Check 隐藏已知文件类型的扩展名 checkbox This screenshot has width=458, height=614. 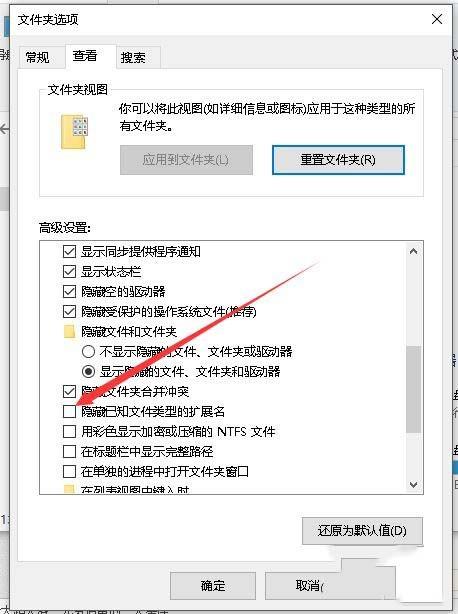pyautogui.click(x=69, y=411)
